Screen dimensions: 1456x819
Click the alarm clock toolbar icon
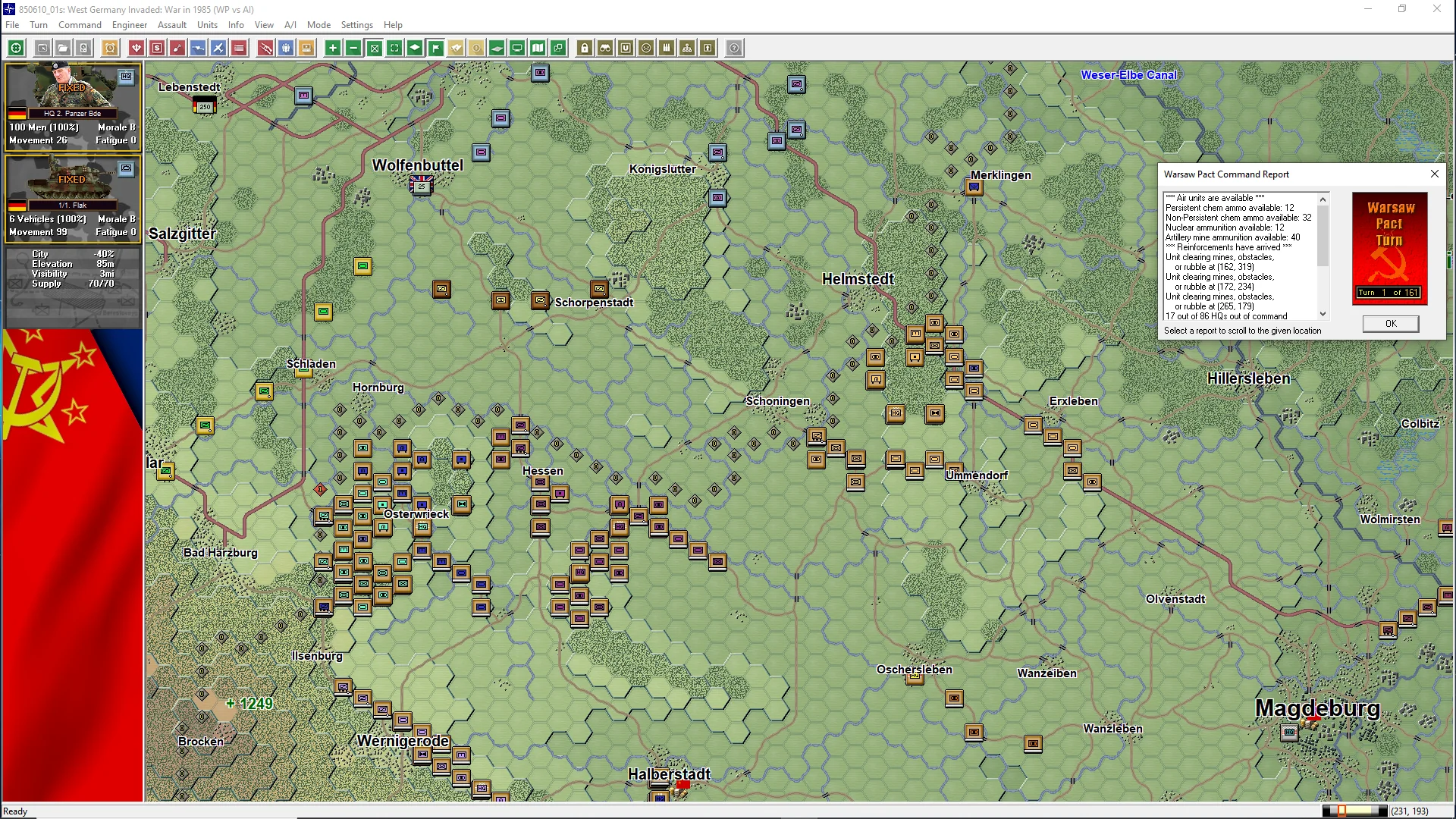(110, 48)
